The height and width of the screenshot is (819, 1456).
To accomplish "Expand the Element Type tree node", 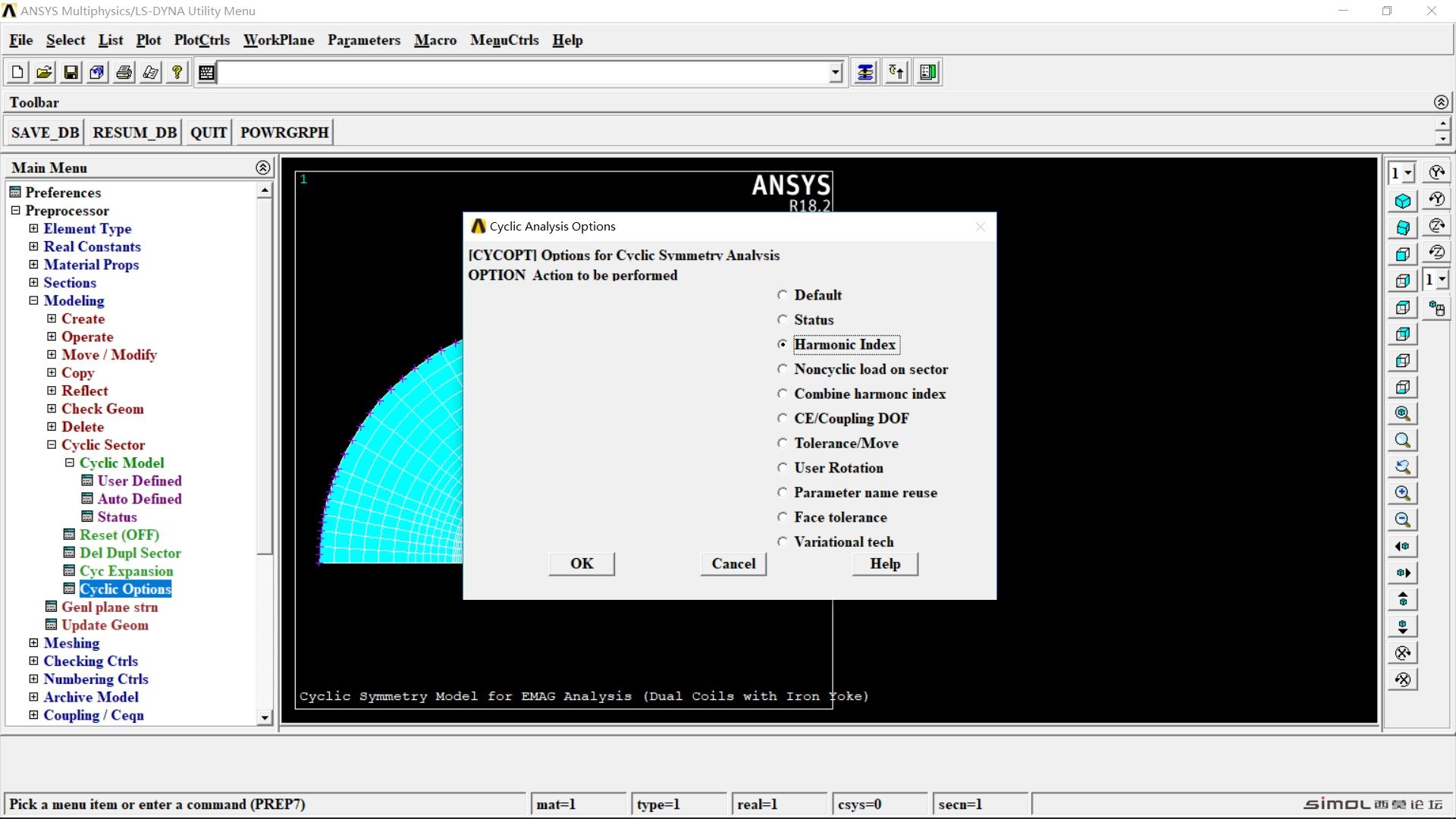I will point(33,228).
